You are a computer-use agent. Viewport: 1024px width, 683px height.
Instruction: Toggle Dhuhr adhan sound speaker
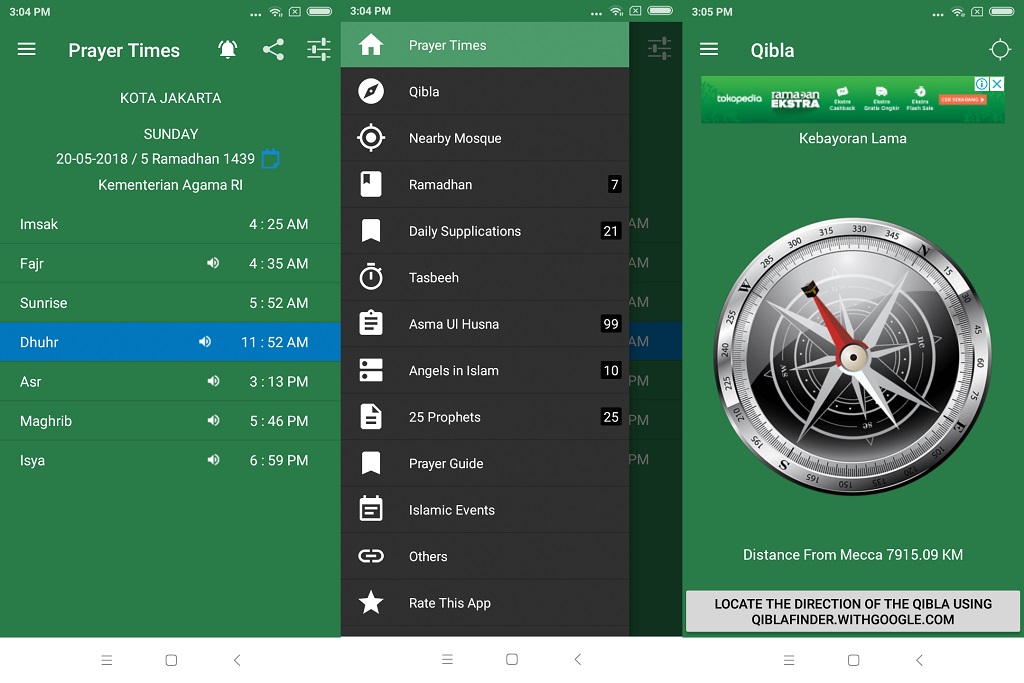(205, 342)
